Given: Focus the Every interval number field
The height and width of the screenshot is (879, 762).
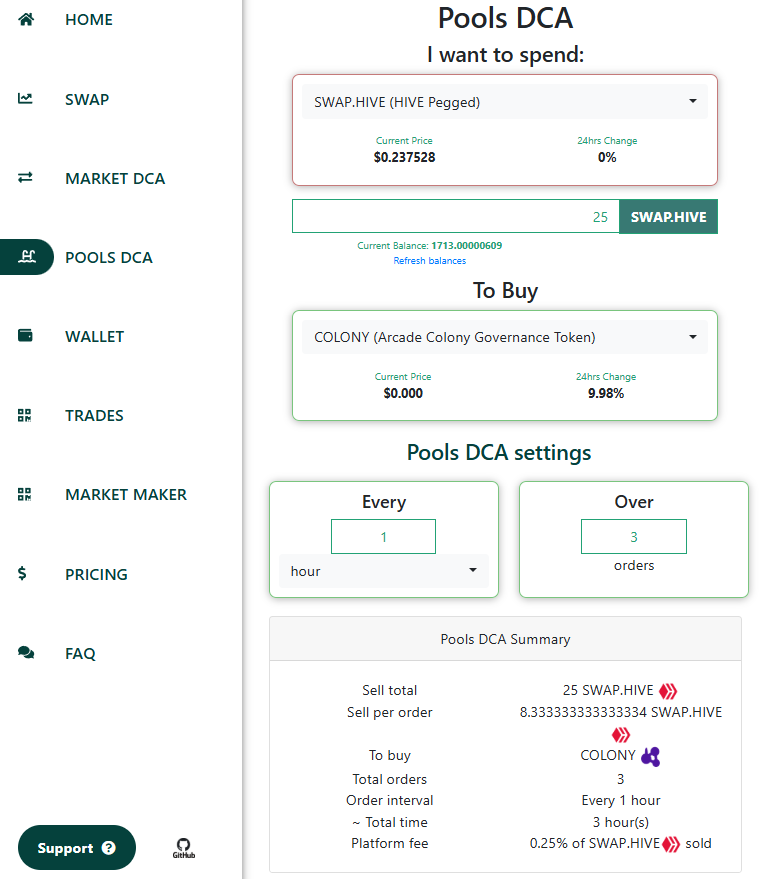Looking at the screenshot, I should 384,536.
